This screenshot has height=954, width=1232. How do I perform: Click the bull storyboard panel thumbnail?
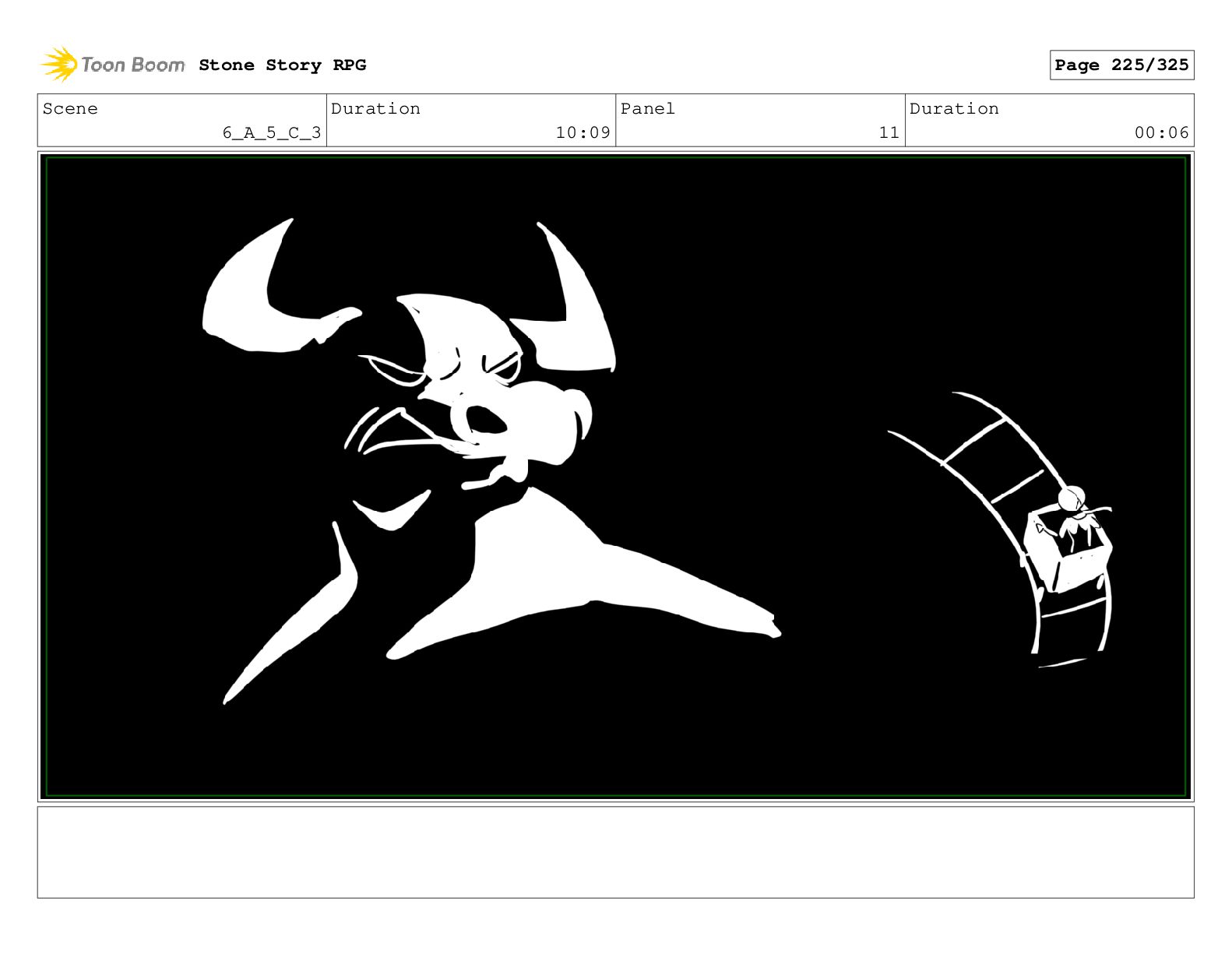[x=616, y=477]
